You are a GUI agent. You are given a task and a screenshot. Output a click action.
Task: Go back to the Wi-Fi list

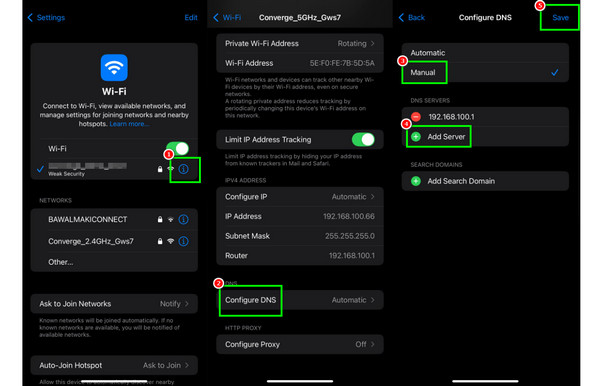point(227,18)
